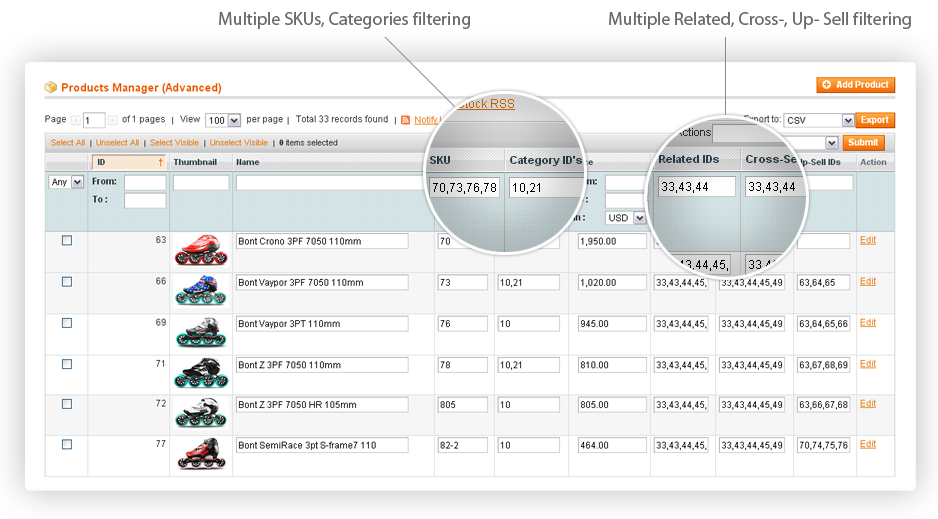938x519 pixels.
Task: Open the 100 per page view dropdown
Action: [x=223, y=120]
